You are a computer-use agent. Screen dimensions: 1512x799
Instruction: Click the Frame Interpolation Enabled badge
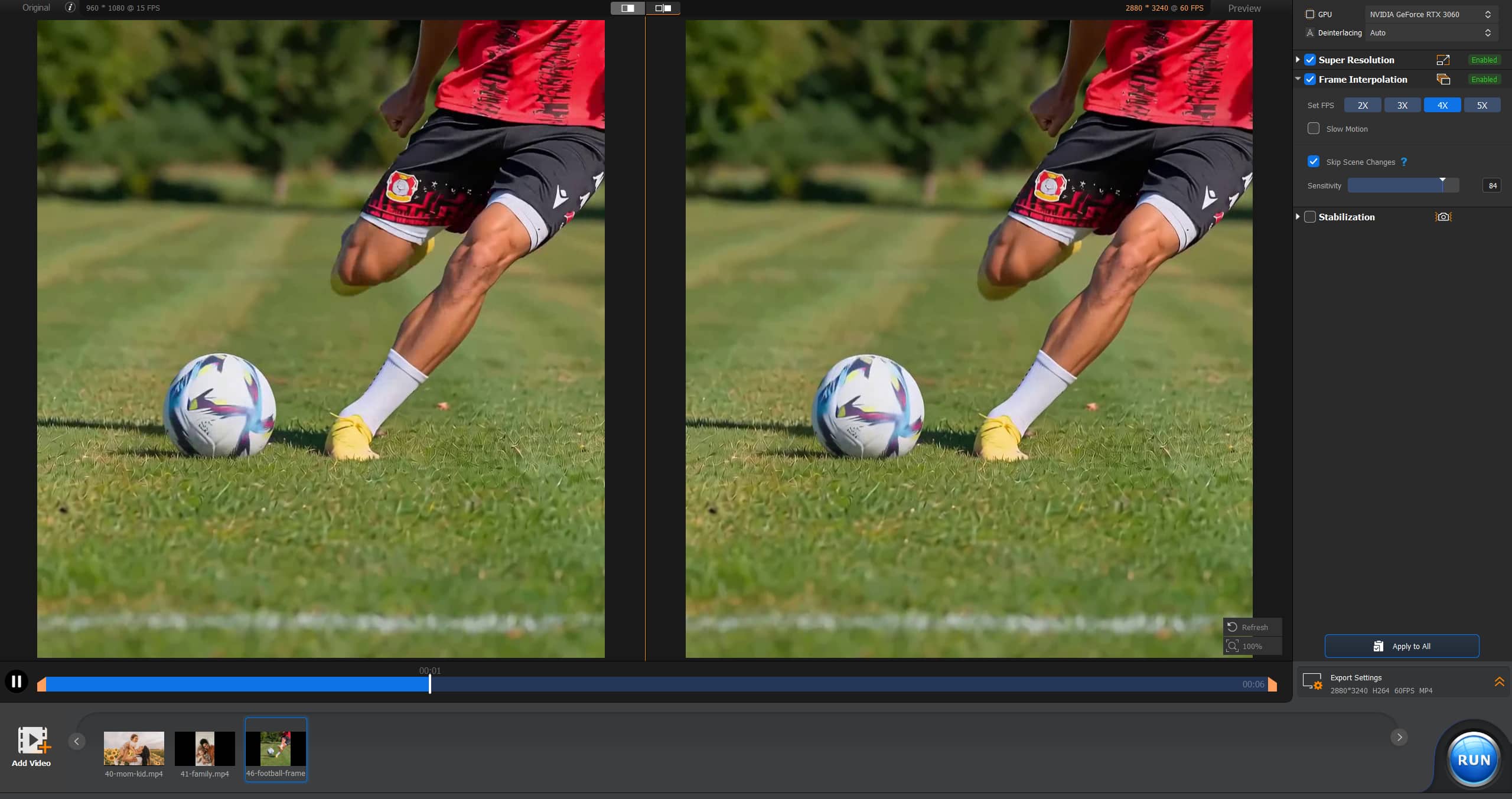point(1484,79)
